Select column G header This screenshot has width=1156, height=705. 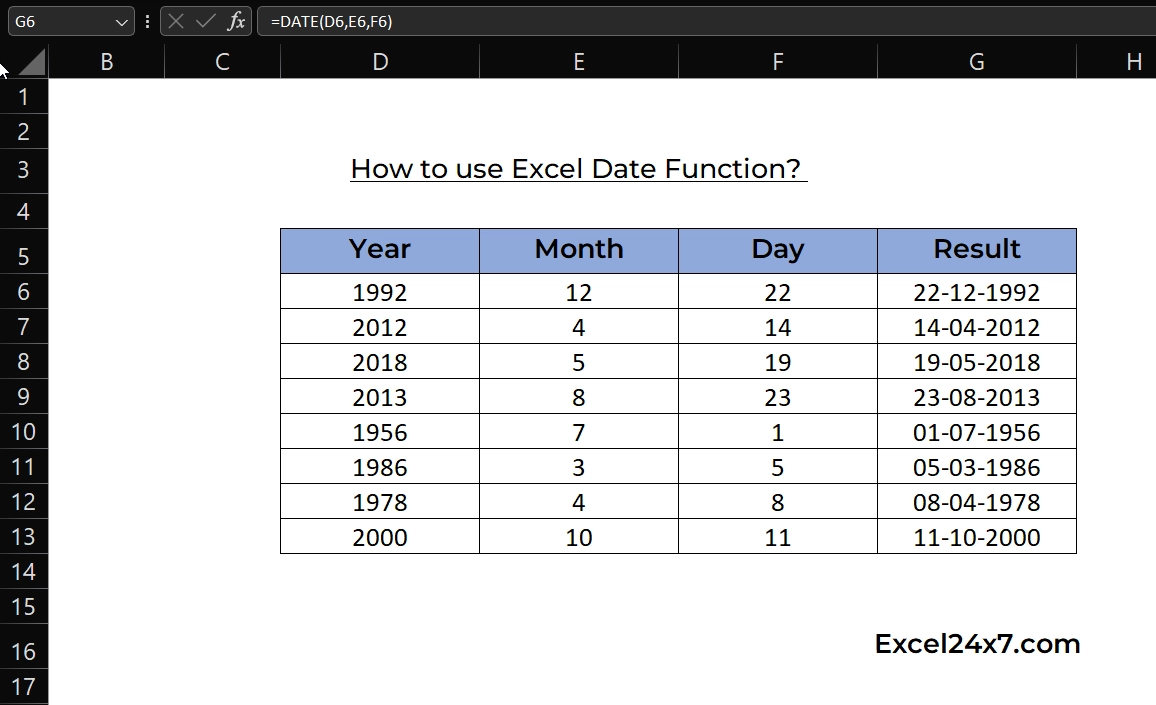[x=977, y=62]
